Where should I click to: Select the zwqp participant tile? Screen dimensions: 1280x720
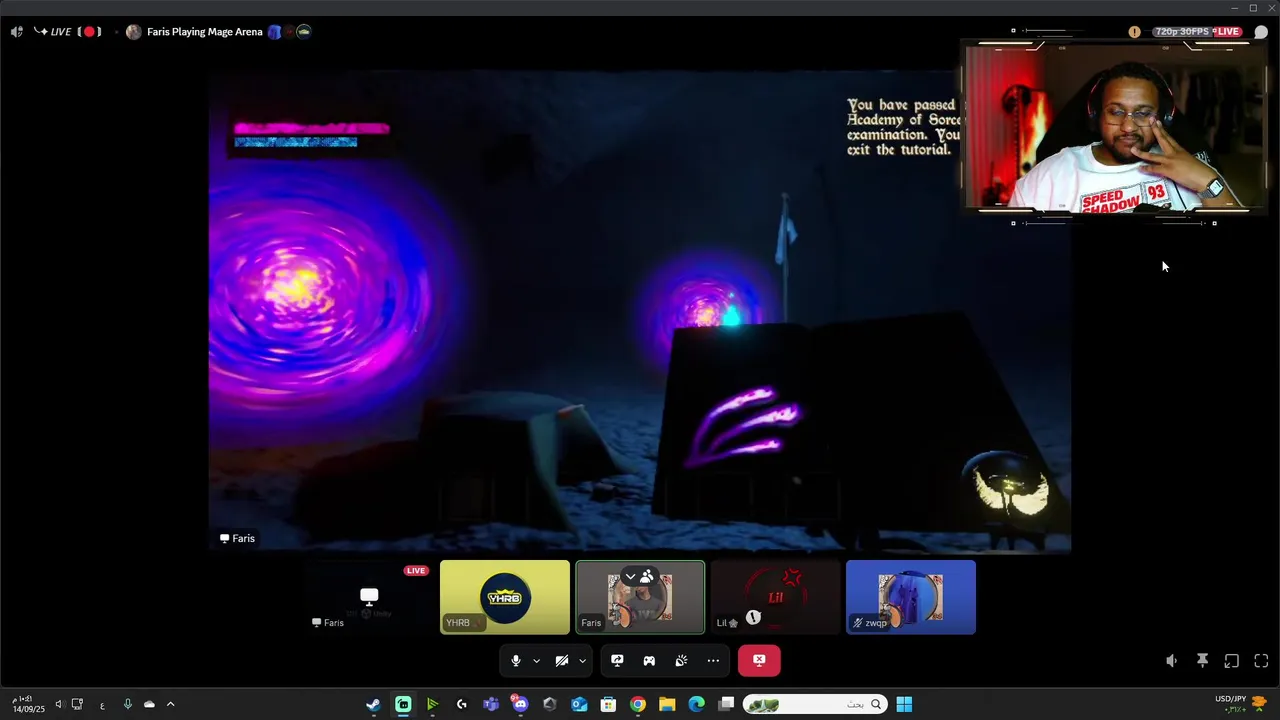click(x=911, y=597)
